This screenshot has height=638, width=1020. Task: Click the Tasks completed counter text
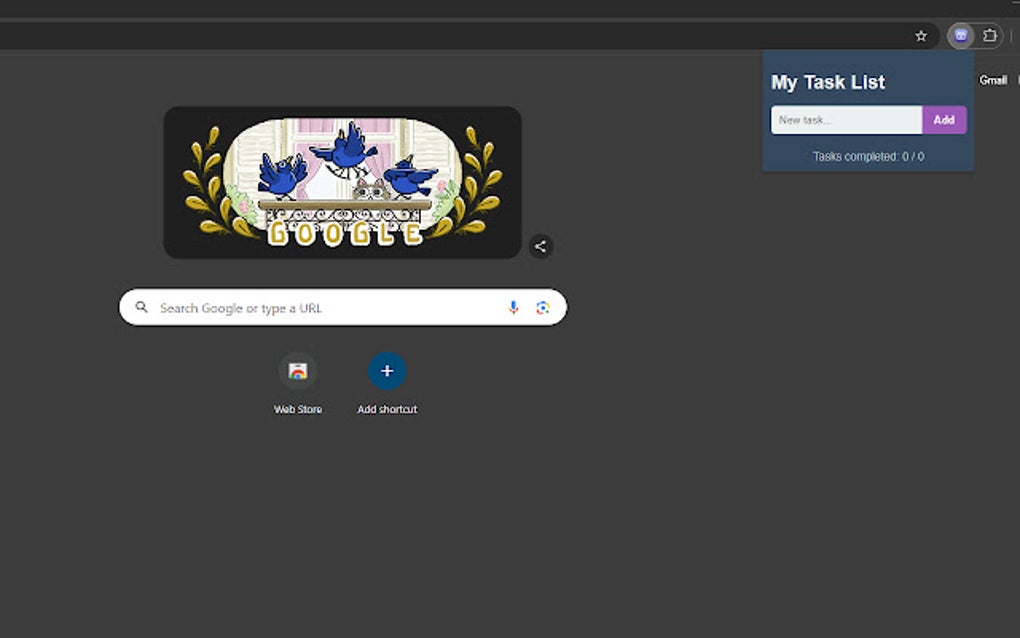point(869,156)
